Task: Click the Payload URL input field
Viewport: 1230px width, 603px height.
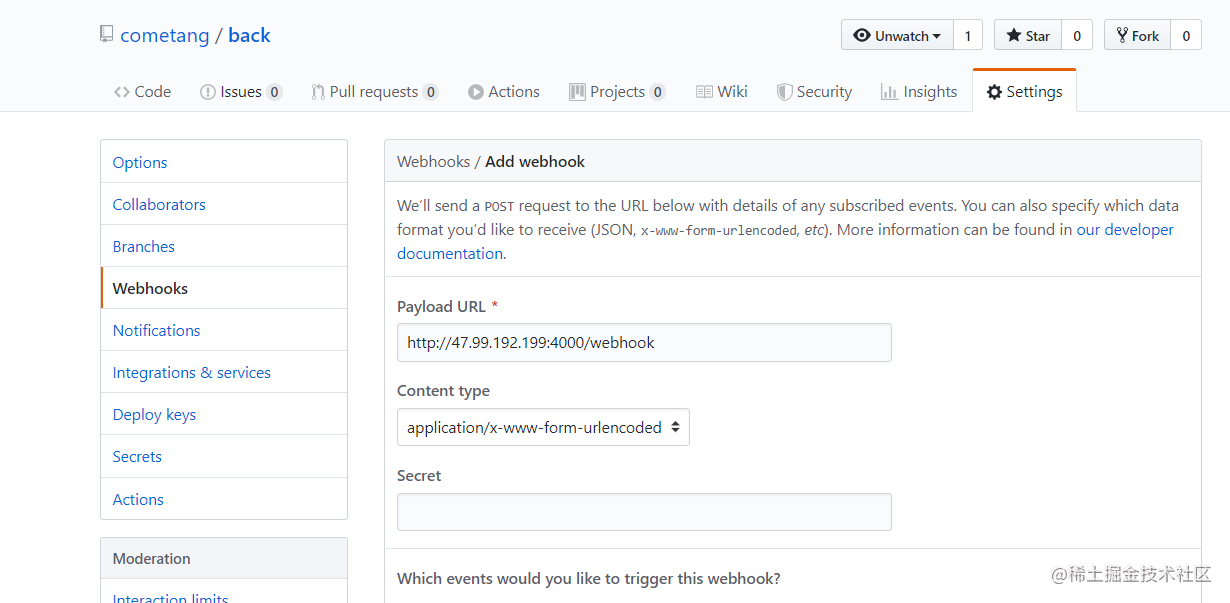Action: 644,342
